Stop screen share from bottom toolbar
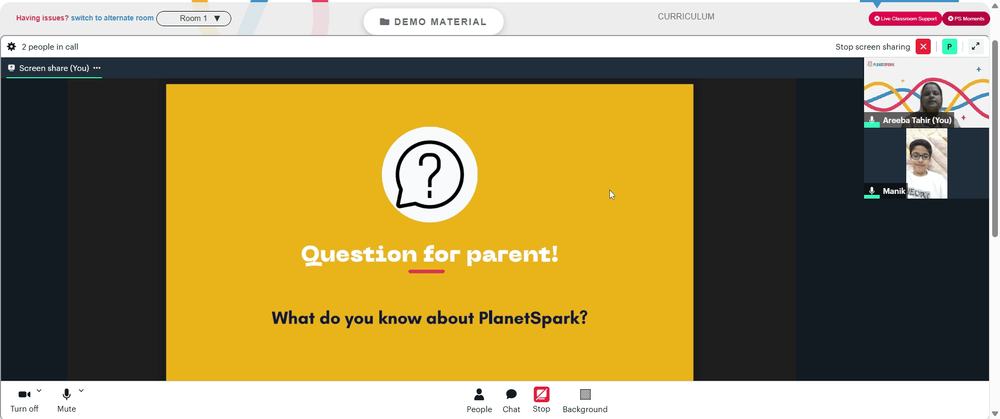1000x419 pixels. (x=541, y=400)
